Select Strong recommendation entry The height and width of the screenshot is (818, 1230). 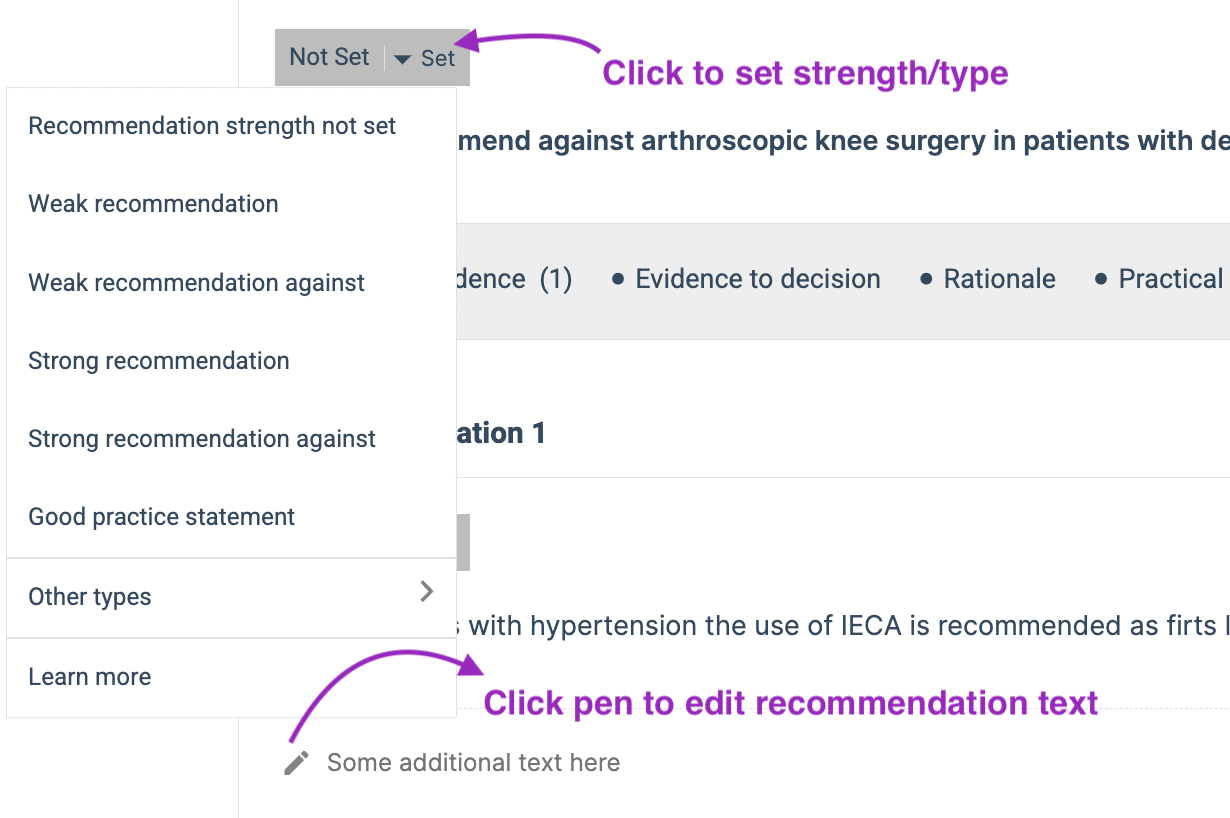231,361
